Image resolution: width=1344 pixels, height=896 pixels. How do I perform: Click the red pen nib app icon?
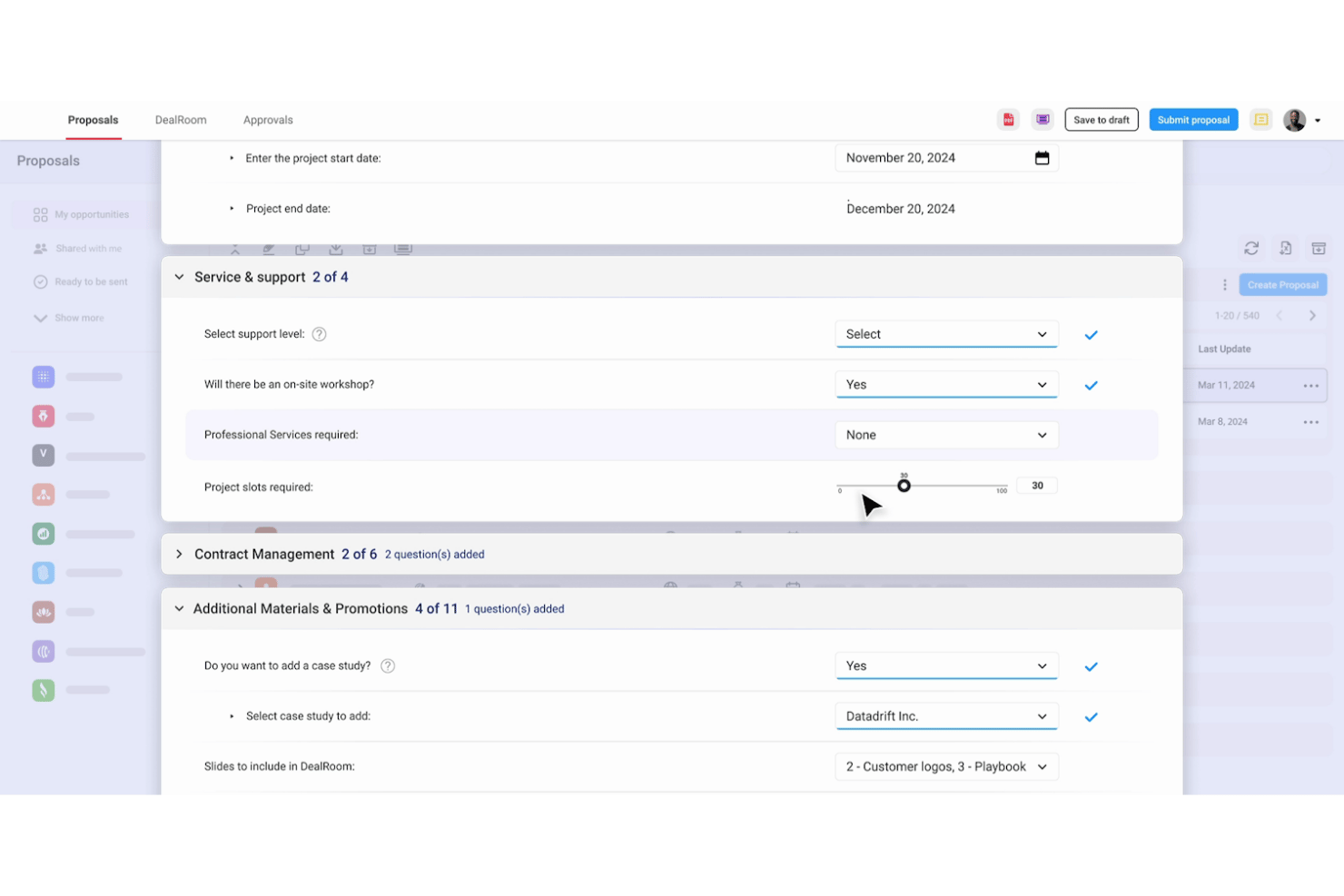coord(43,416)
